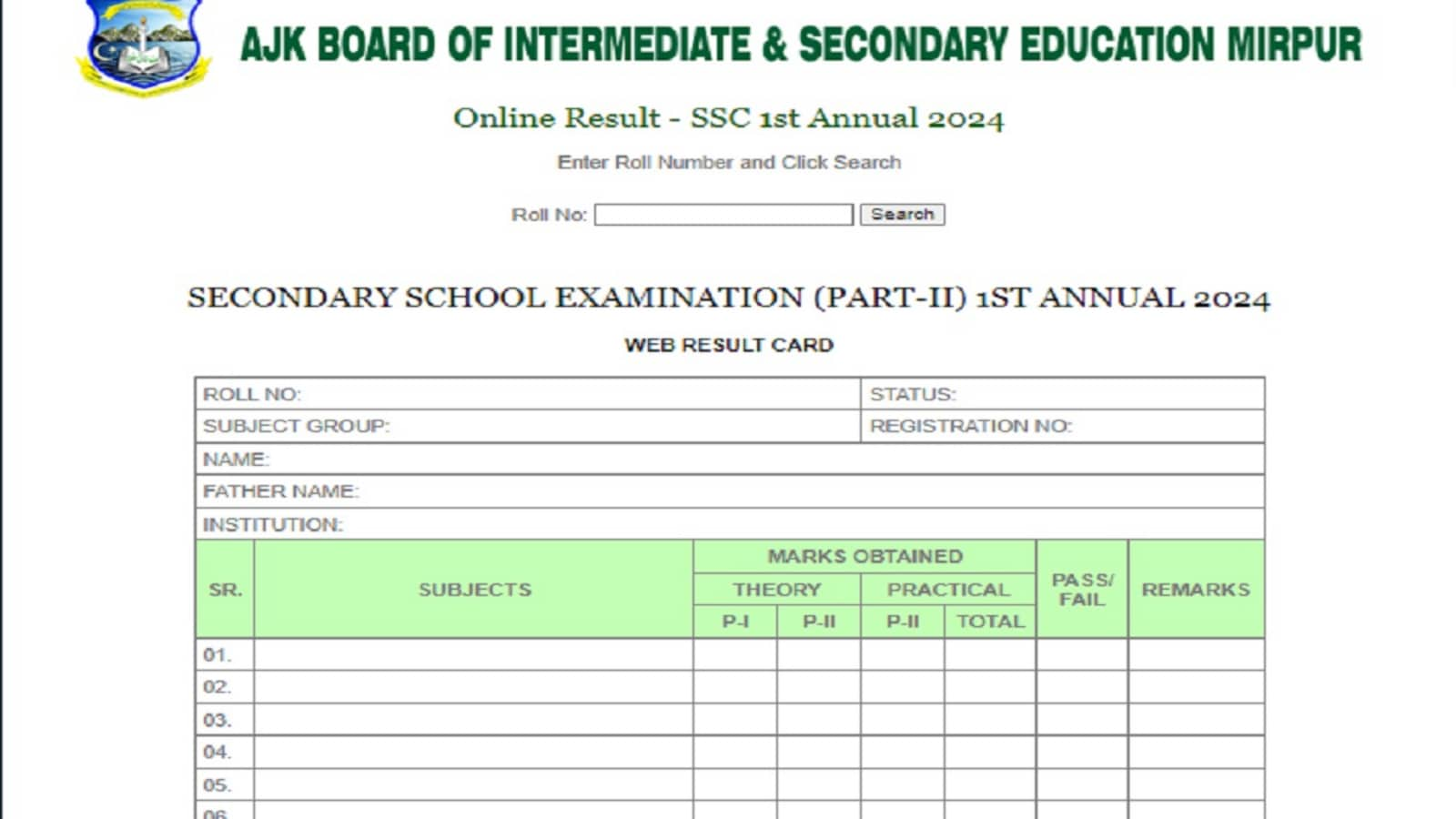
Task: Click serial number '02.' row
Action: click(730, 687)
